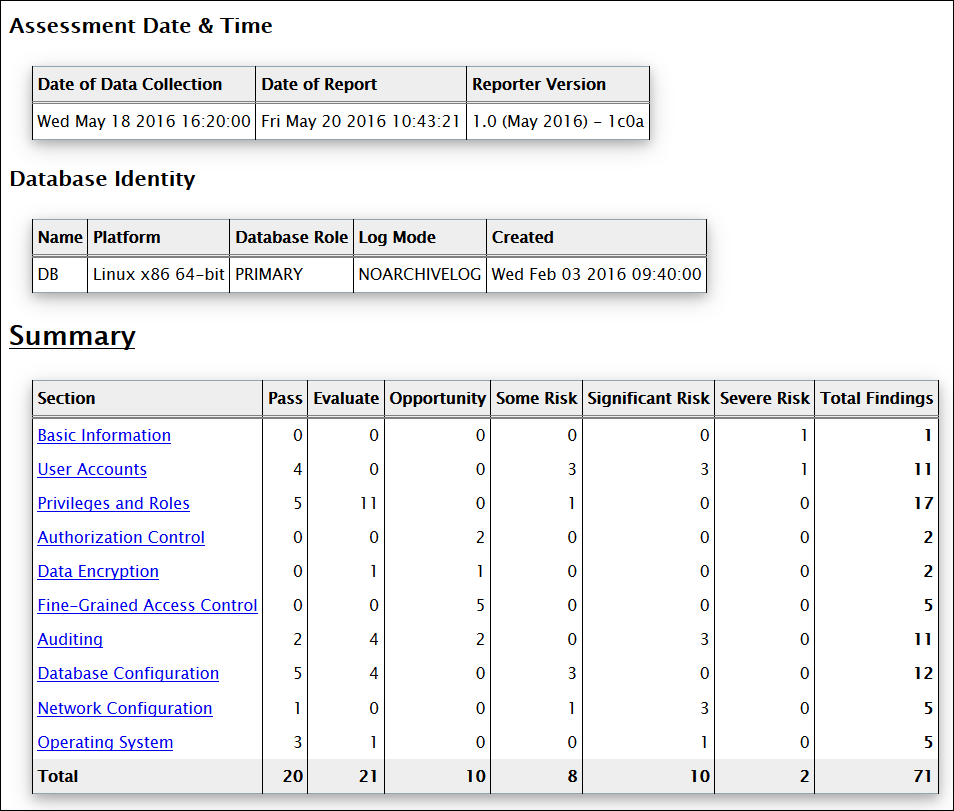Open the Network Configuration link
Screen dimensions: 954x811
(124, 708)
